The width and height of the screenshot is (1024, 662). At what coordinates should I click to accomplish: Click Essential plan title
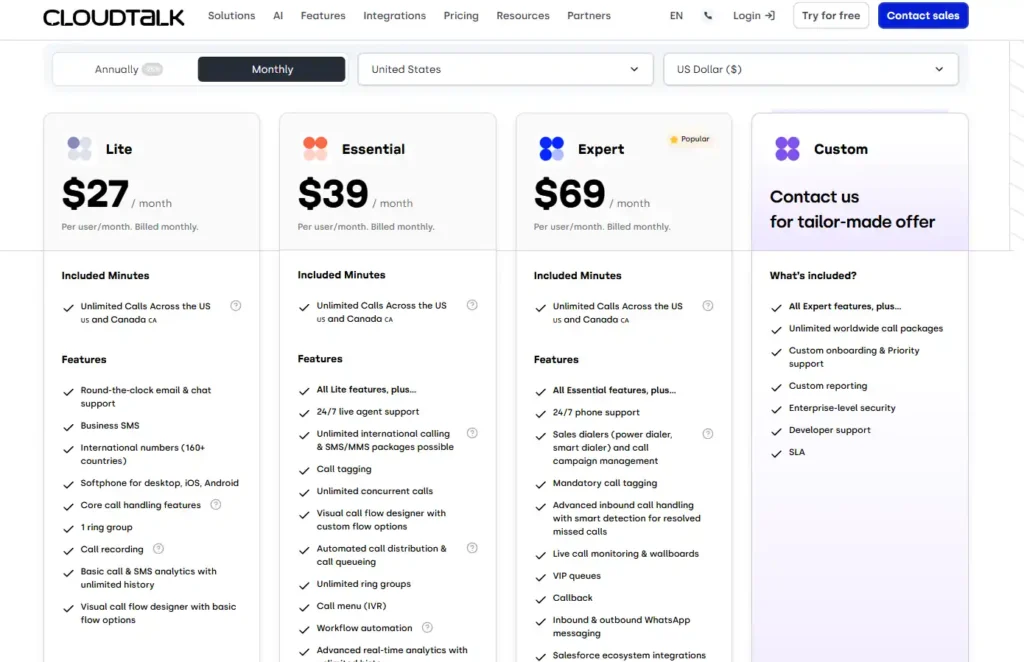[374, 149]
